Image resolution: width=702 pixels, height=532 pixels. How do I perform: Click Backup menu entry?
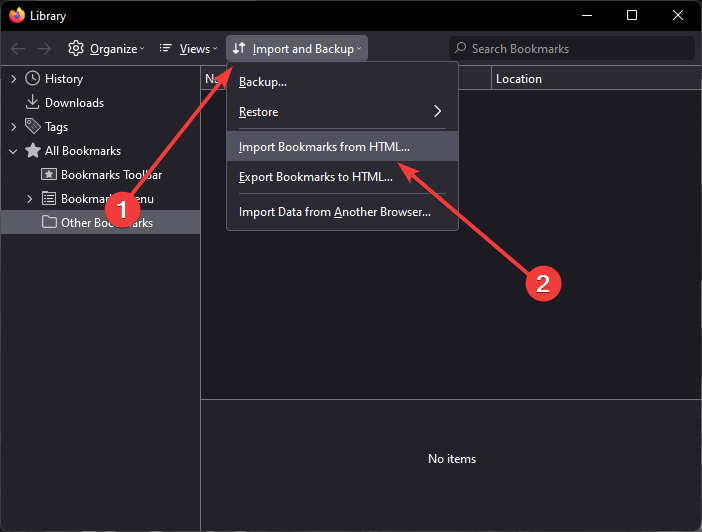[263, 81]
